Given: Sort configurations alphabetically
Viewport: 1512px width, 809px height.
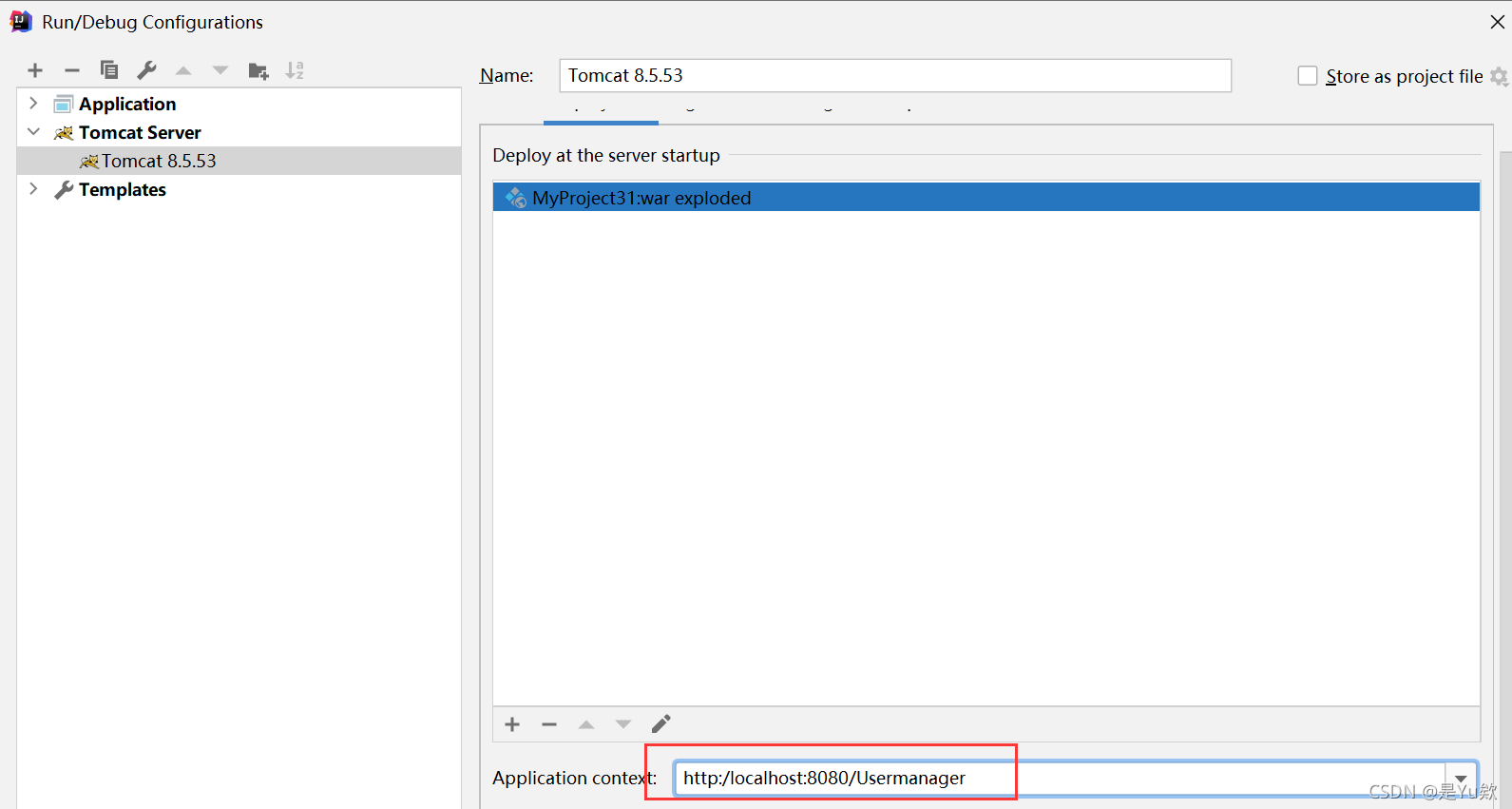Looking at the screenshot, I should point(295,70).
